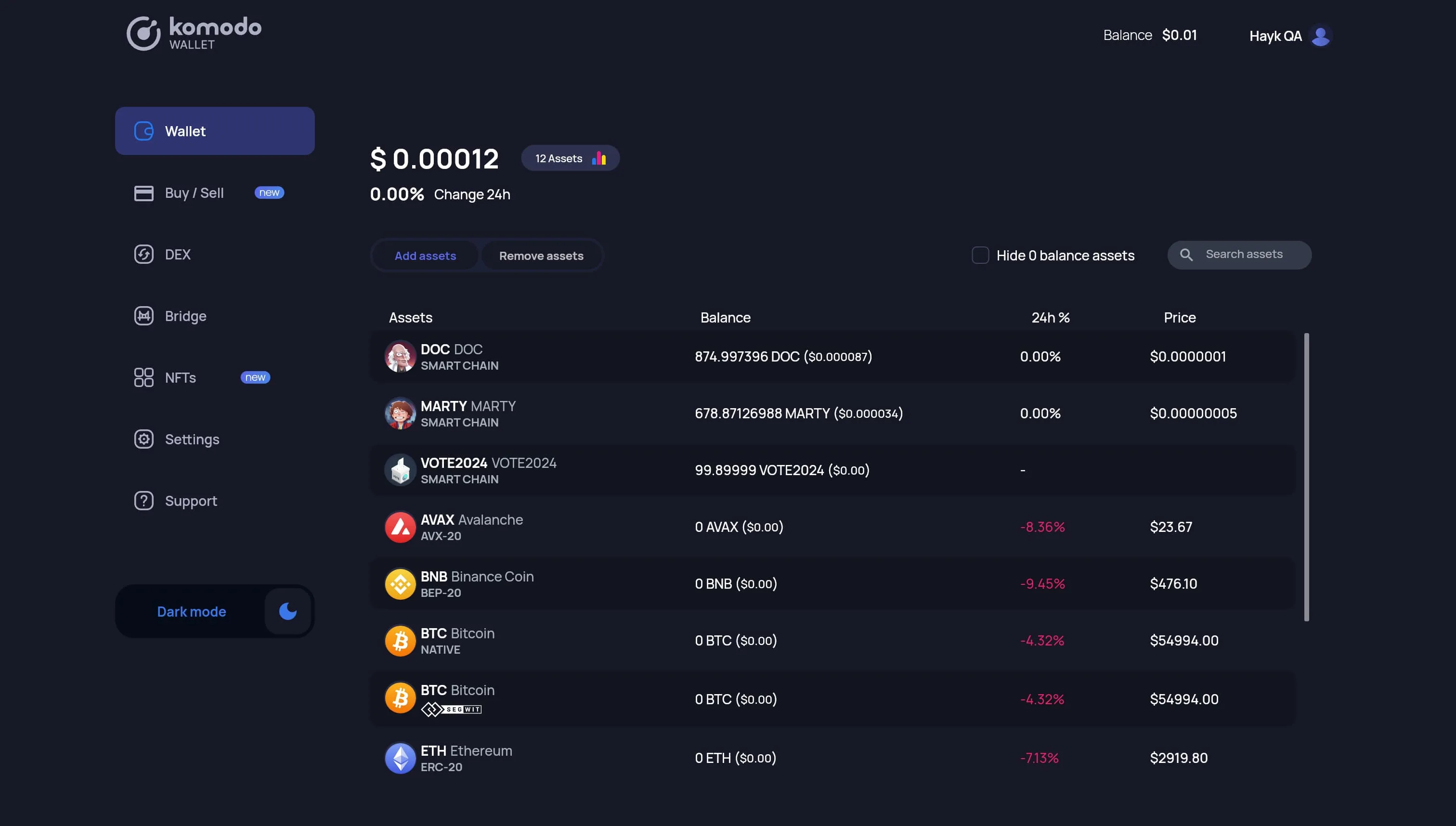Click the 24h % column header
The width and height of the screenshot is (1456, 826).
(x=1050, y=318)
